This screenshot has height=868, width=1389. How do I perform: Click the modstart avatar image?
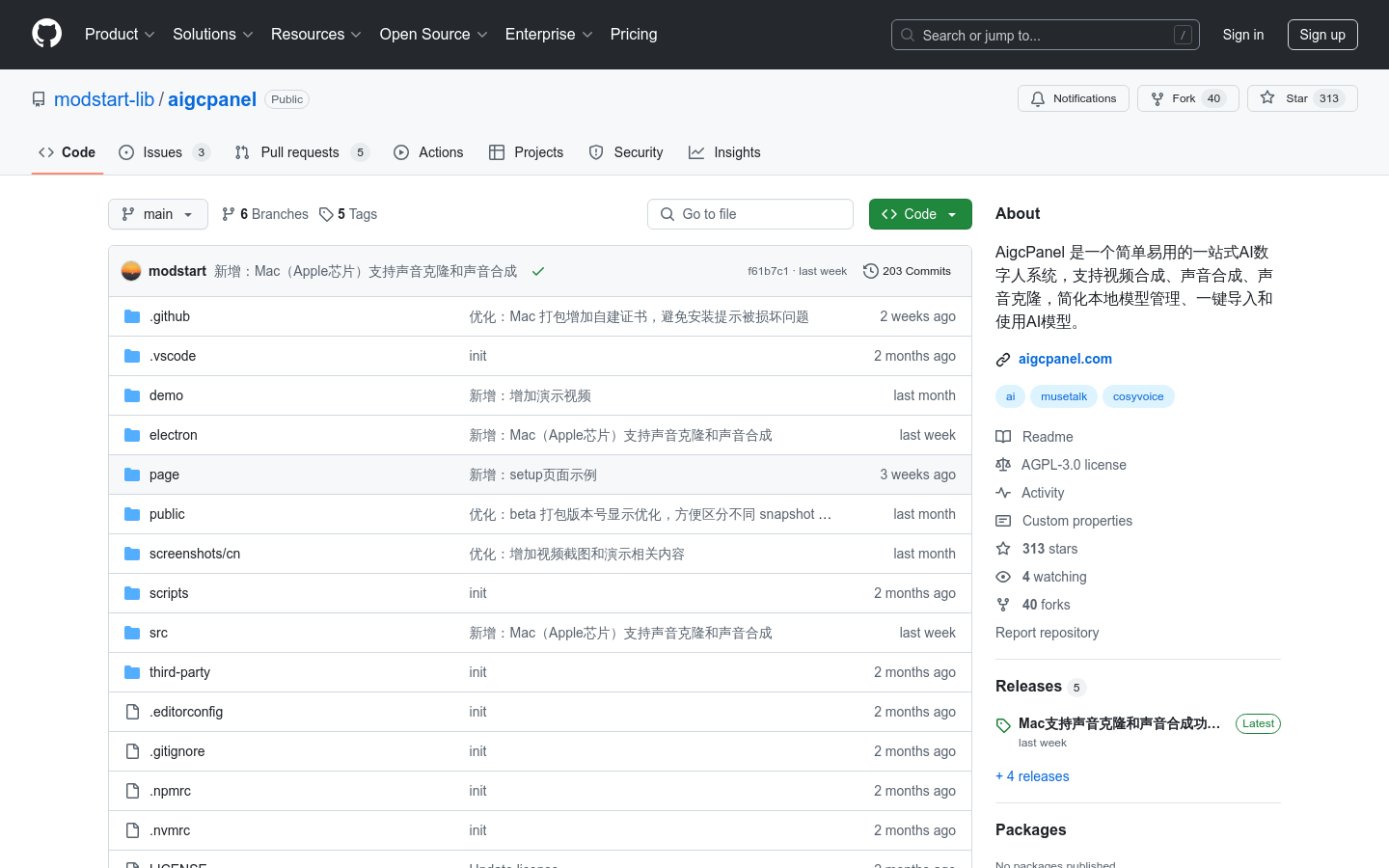(131, 271)
